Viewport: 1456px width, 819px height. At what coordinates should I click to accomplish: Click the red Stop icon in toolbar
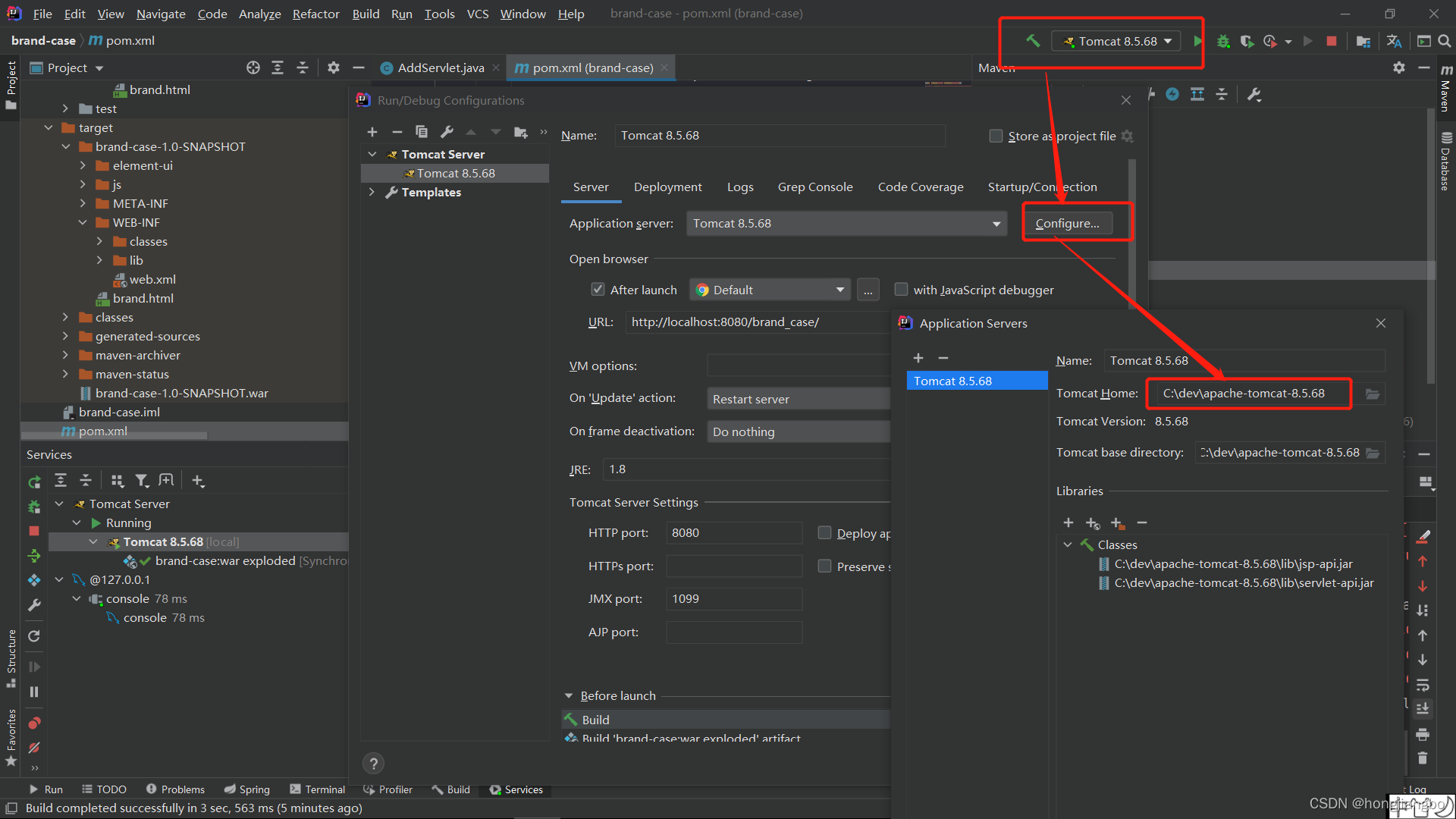pyautogui.click(x=1331, y=41)
